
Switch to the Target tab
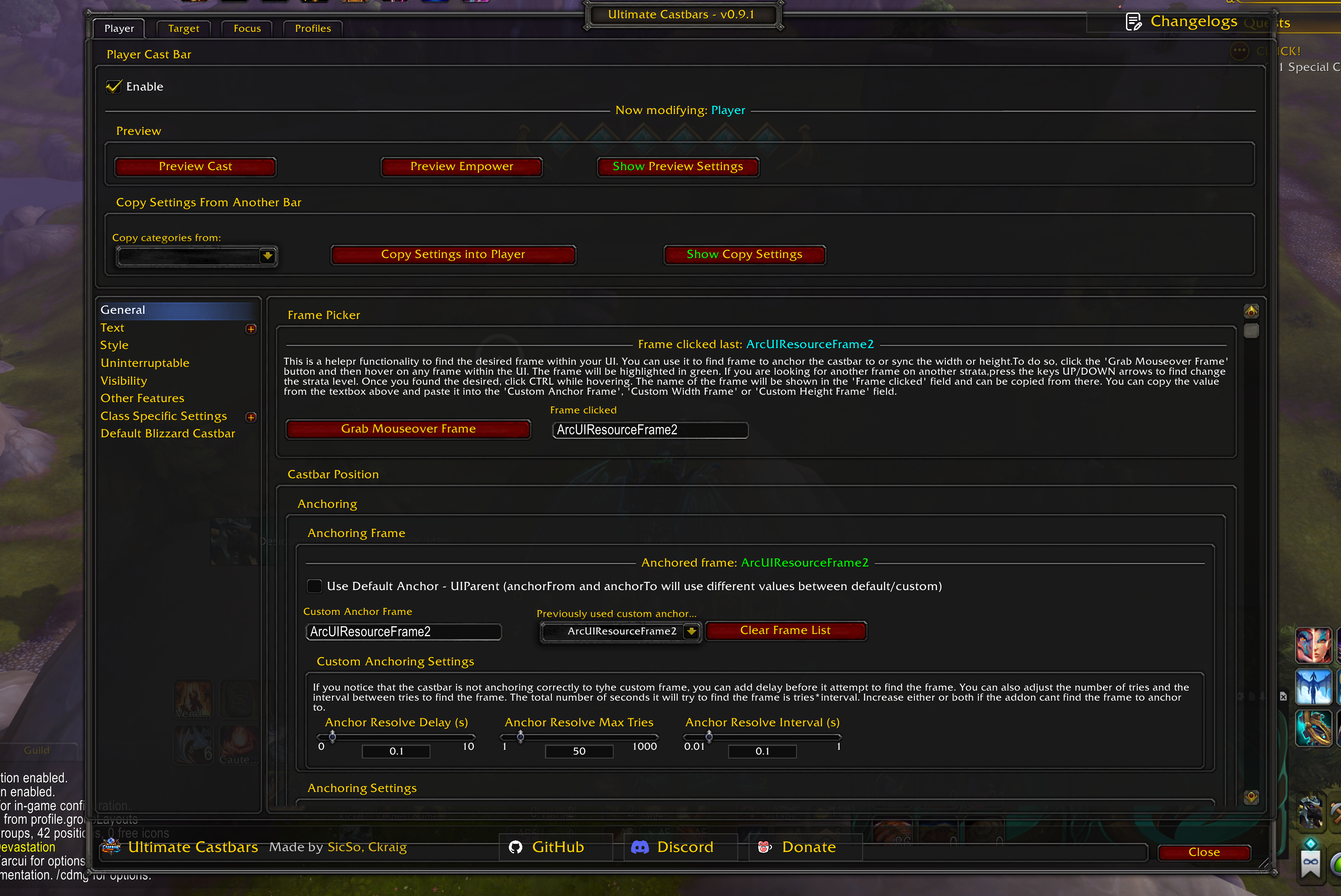[183, 29]
